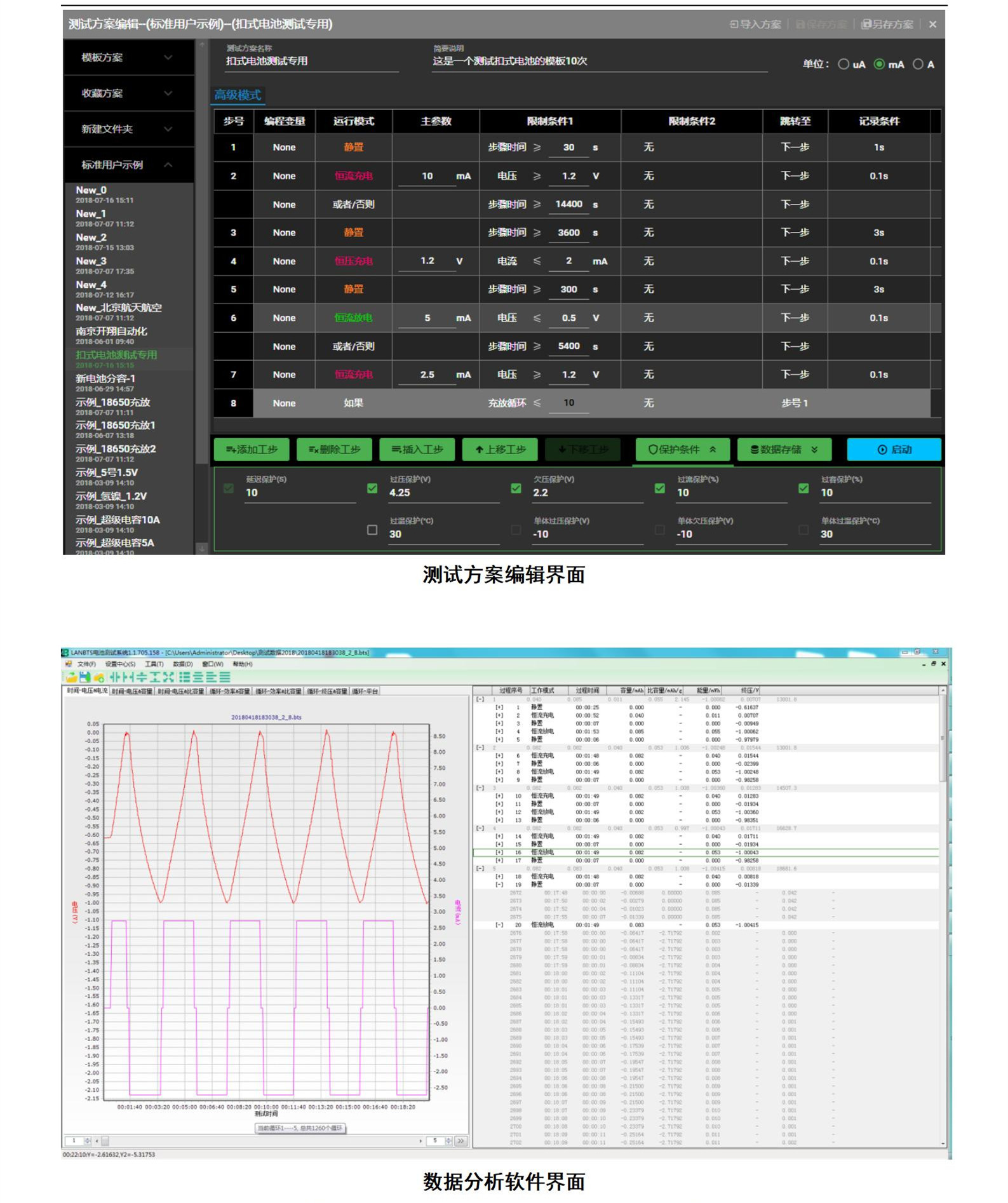
Task: Expand the 数据存储 data storage panel
Action: [784, 450]
